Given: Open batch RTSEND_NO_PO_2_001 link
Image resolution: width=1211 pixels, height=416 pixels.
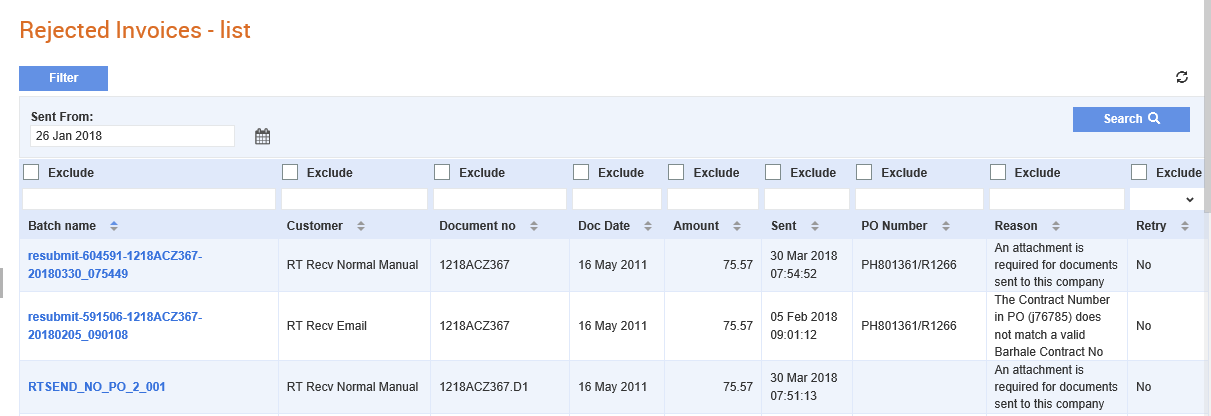Looking at the screenshot, I should click(97, 386).
